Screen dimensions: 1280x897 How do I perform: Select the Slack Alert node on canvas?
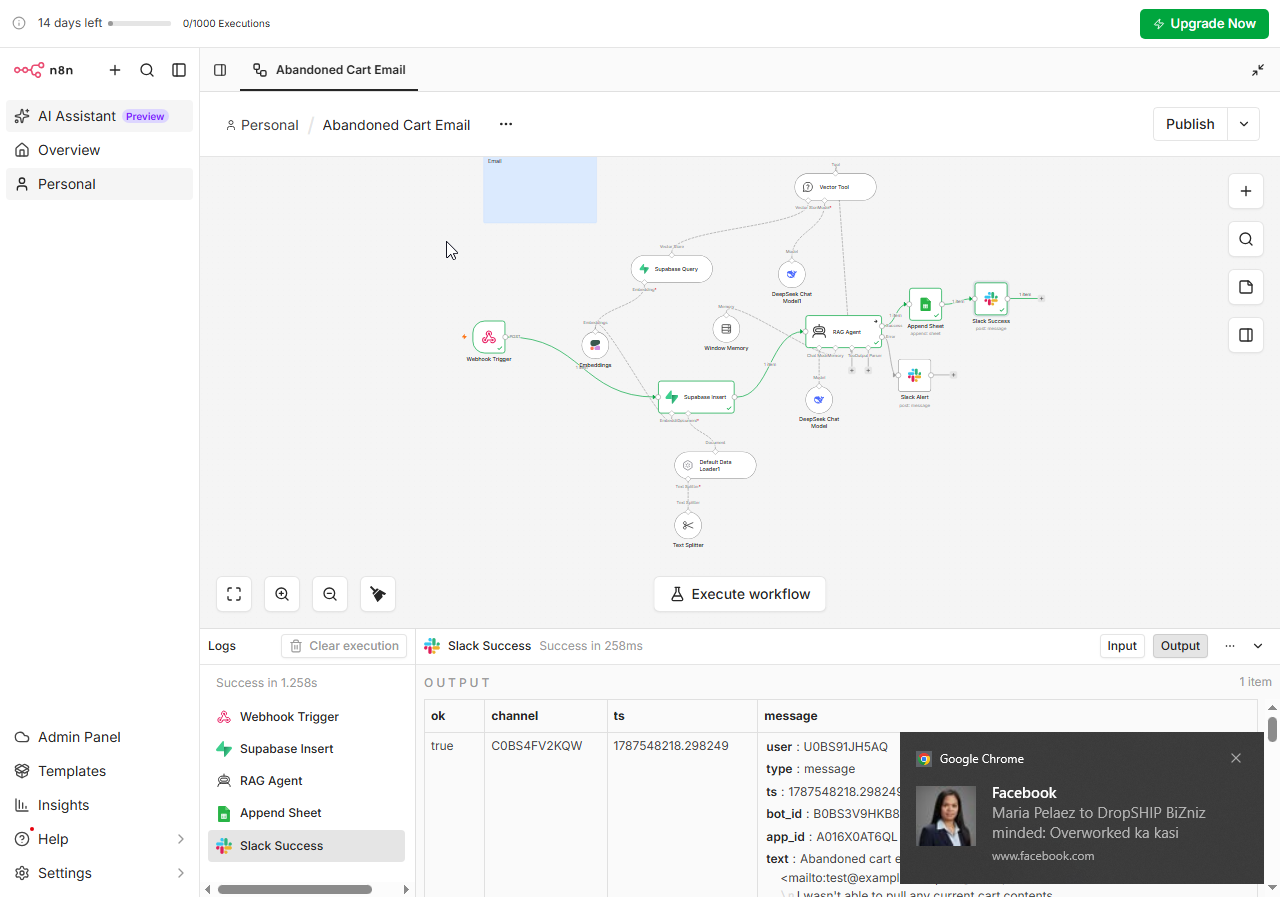point(914,375)
